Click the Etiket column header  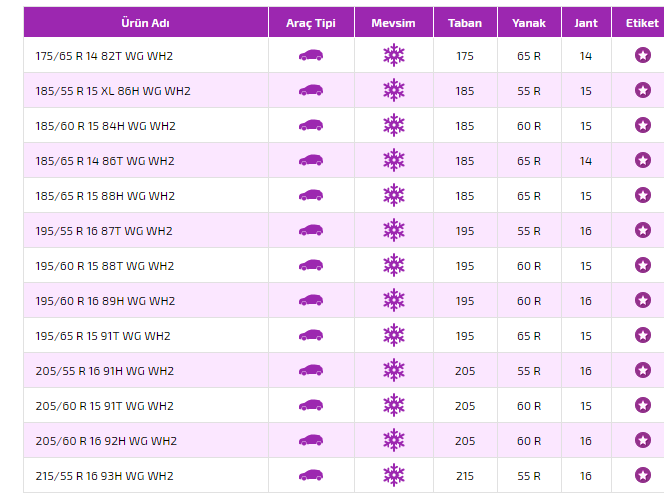[x=641, y=22]
